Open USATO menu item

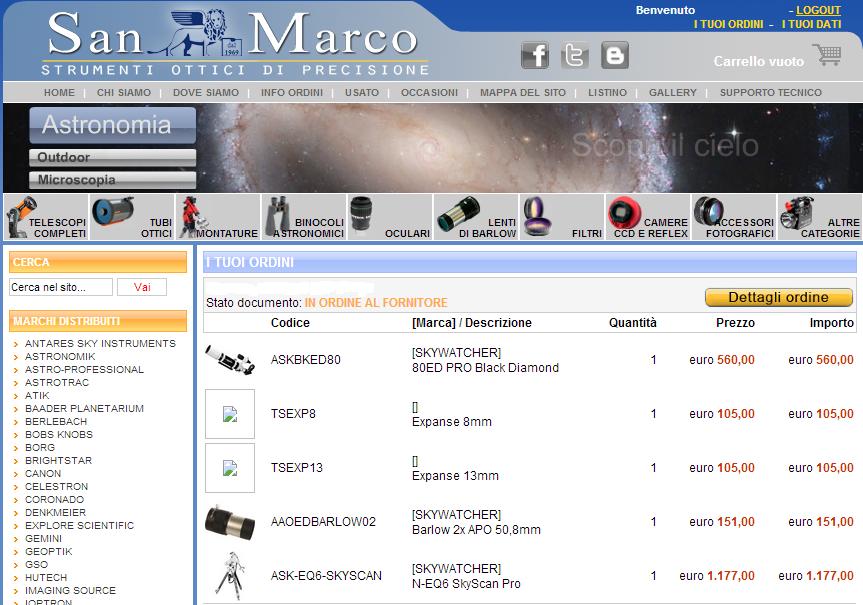click(x=362, y=92)
